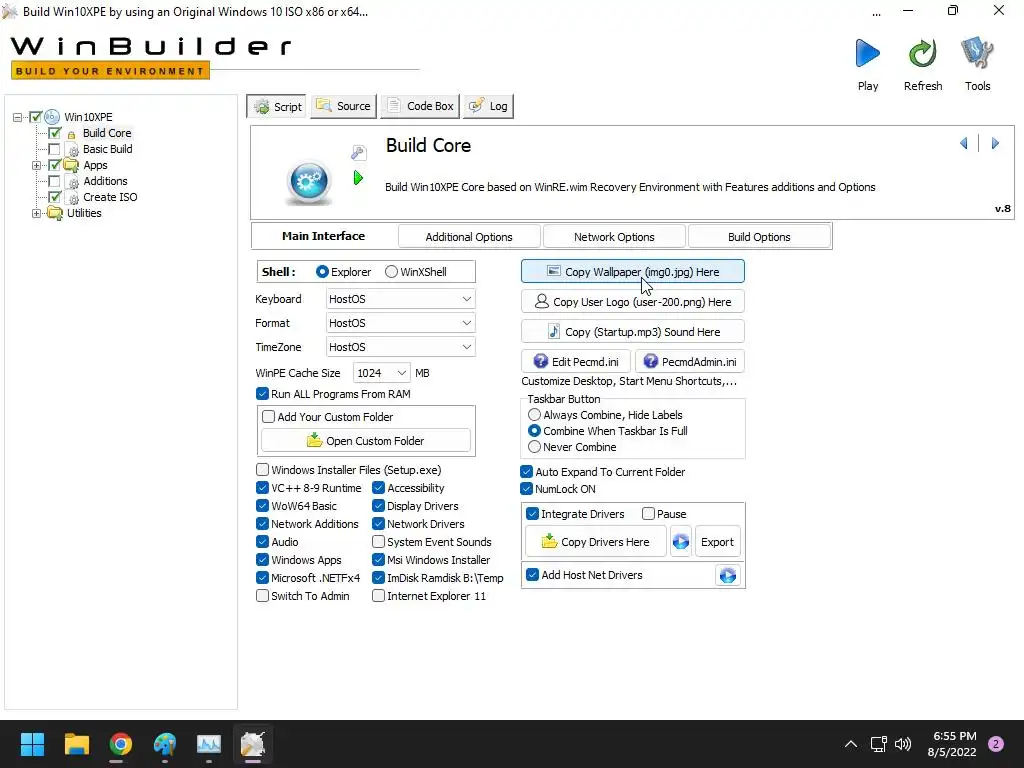Click the green run-script arrow
The image size is (1024, 768).
coord(358,178)
